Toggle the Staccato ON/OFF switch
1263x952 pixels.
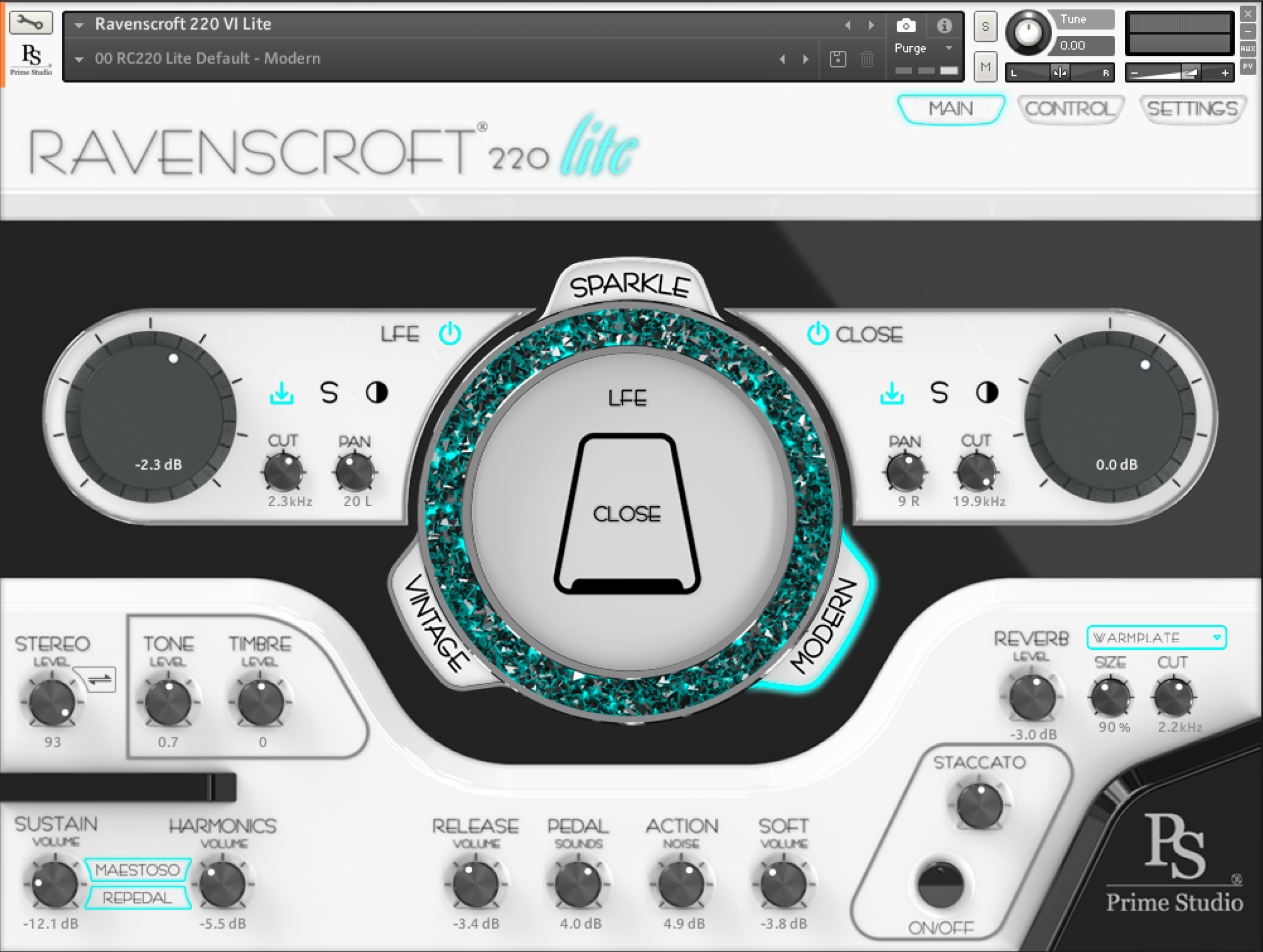point(940,886)
